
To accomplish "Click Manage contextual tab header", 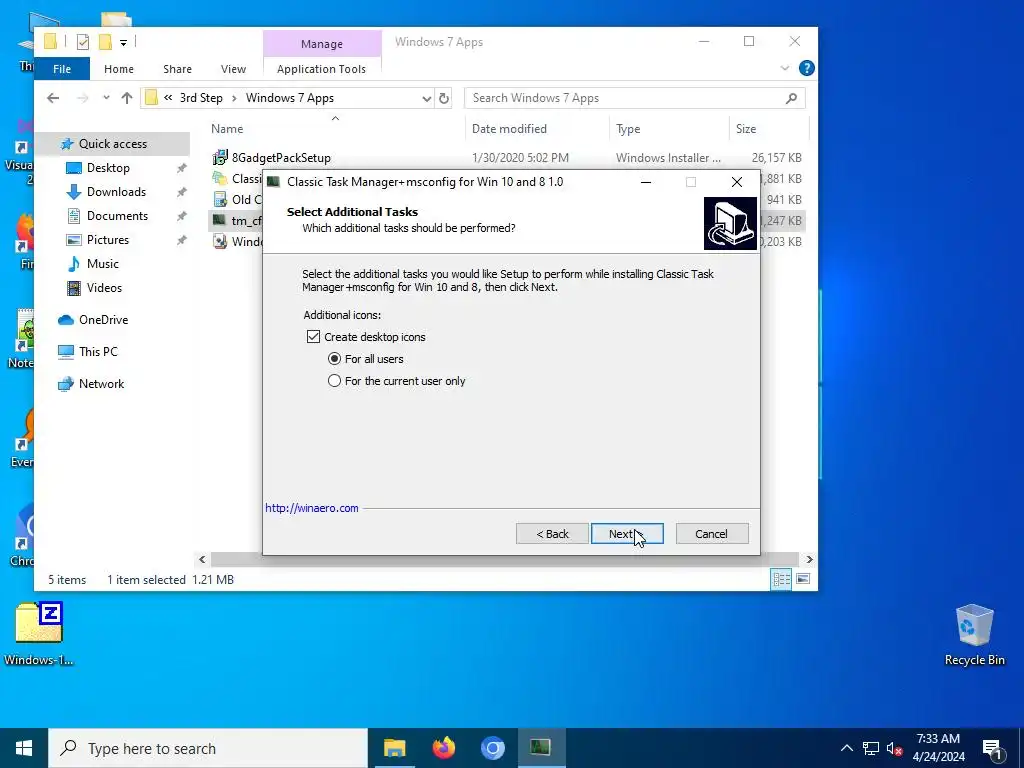I will [322, 44].
